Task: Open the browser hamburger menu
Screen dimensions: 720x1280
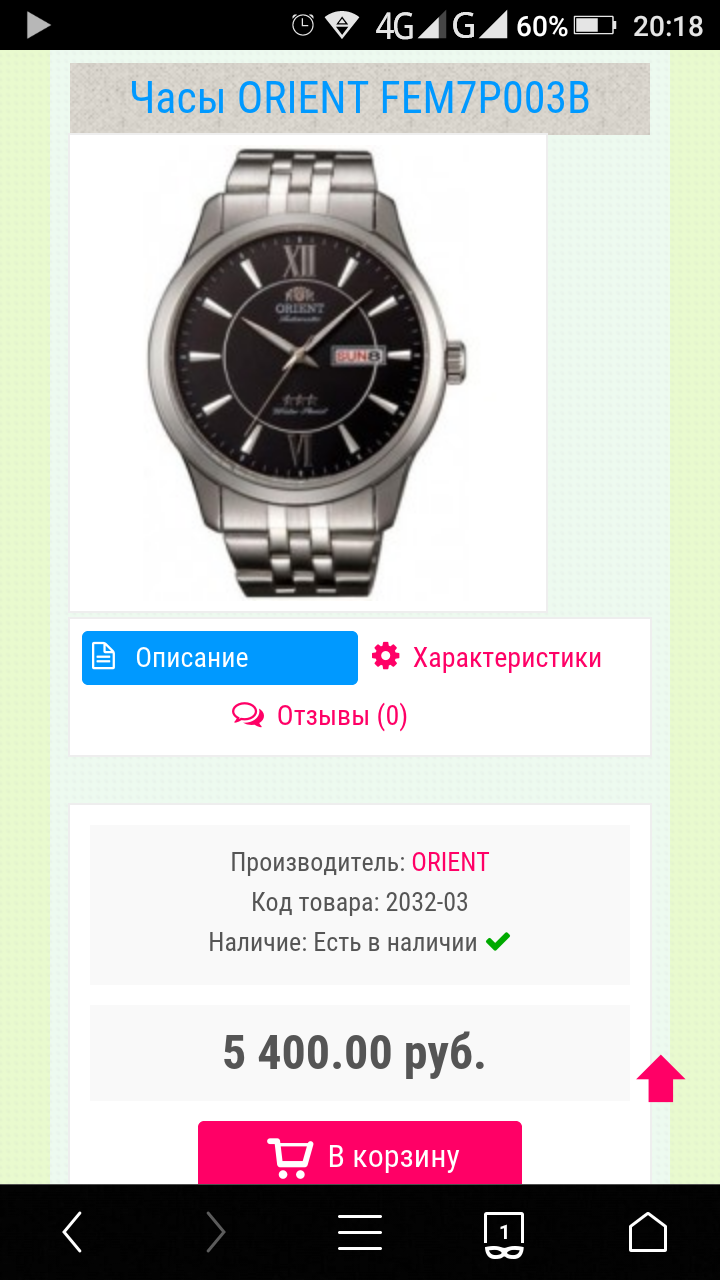Action: (x=360, y=1232)
